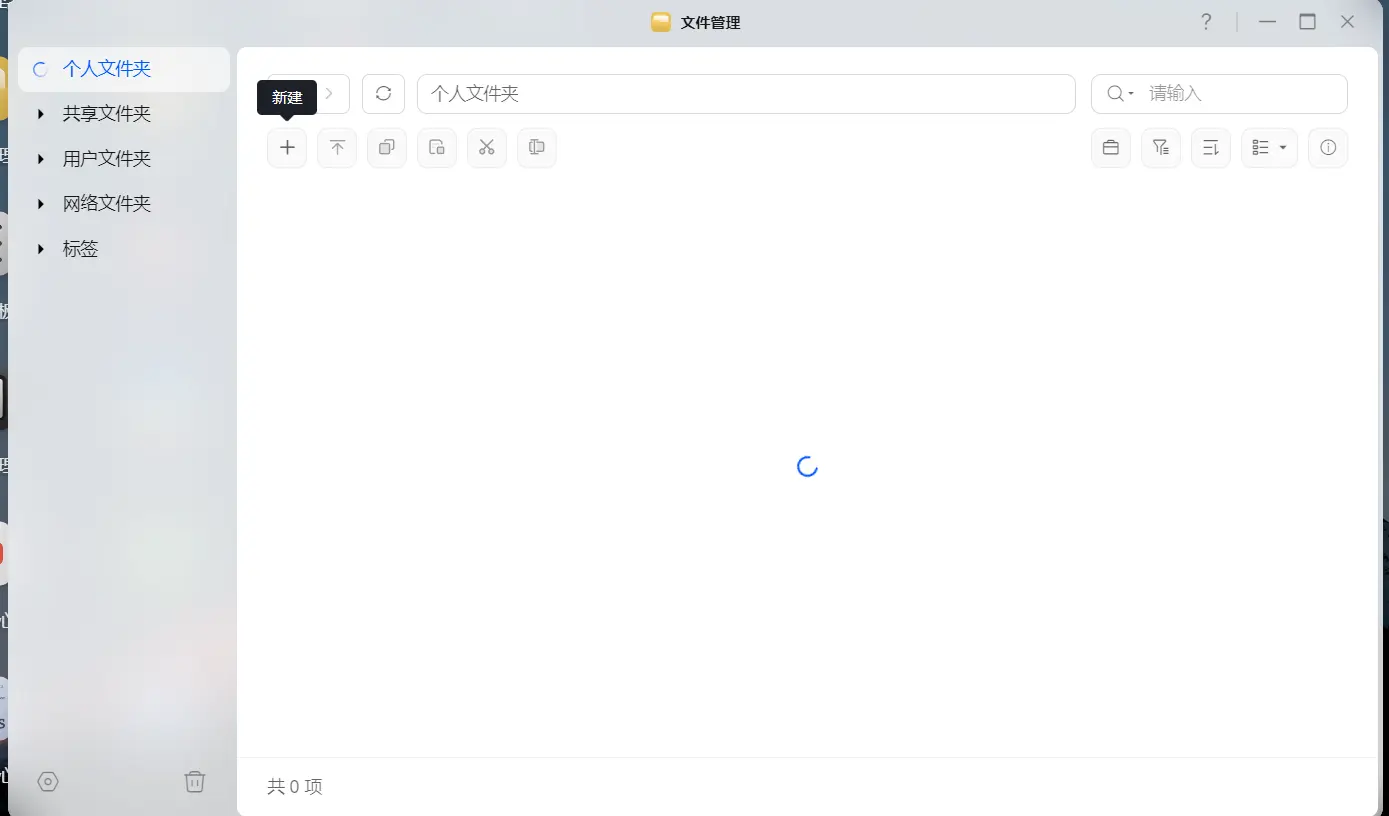Click the 个人文件夹 path address bar
Screen dimensions: 1389x816
746,94
